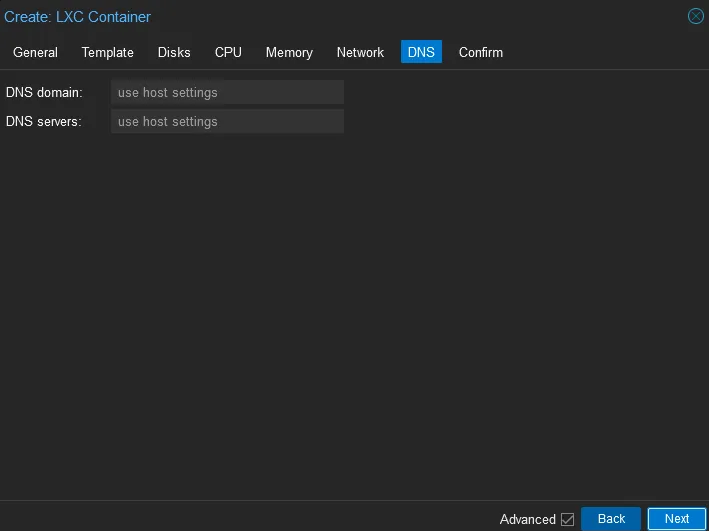Toggle the Advanced checkbox
The image size is (709, 531).
tap(568, 519)
